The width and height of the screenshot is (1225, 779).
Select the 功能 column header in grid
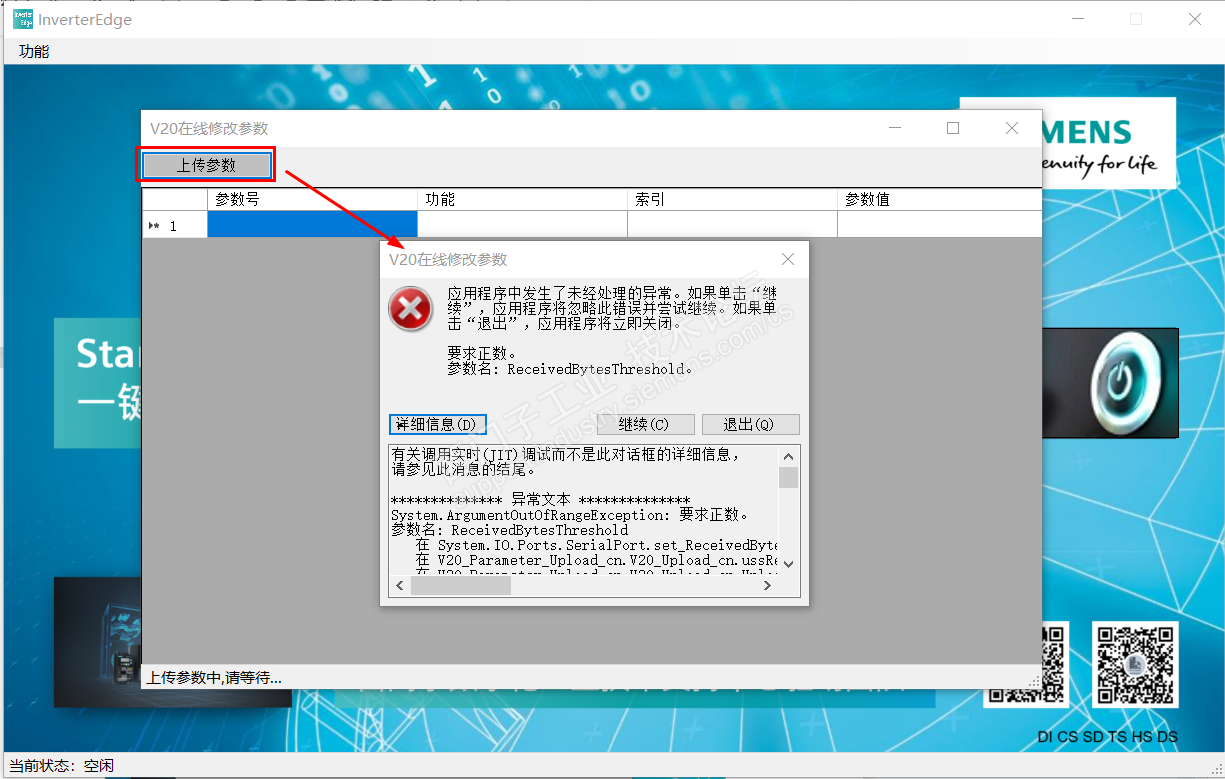tap(522, 199)
